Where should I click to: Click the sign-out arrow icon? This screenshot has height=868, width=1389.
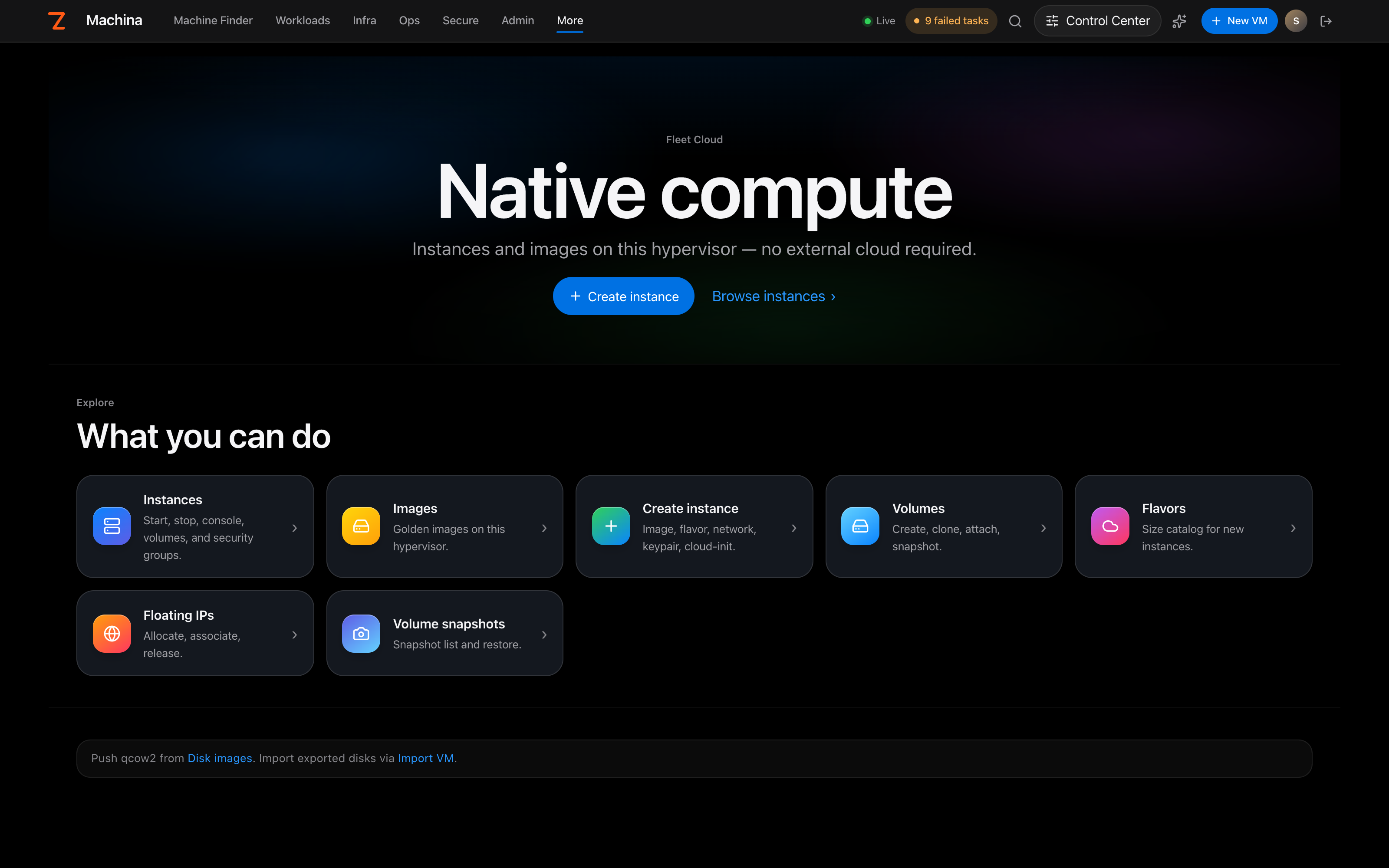(1326, 21)
